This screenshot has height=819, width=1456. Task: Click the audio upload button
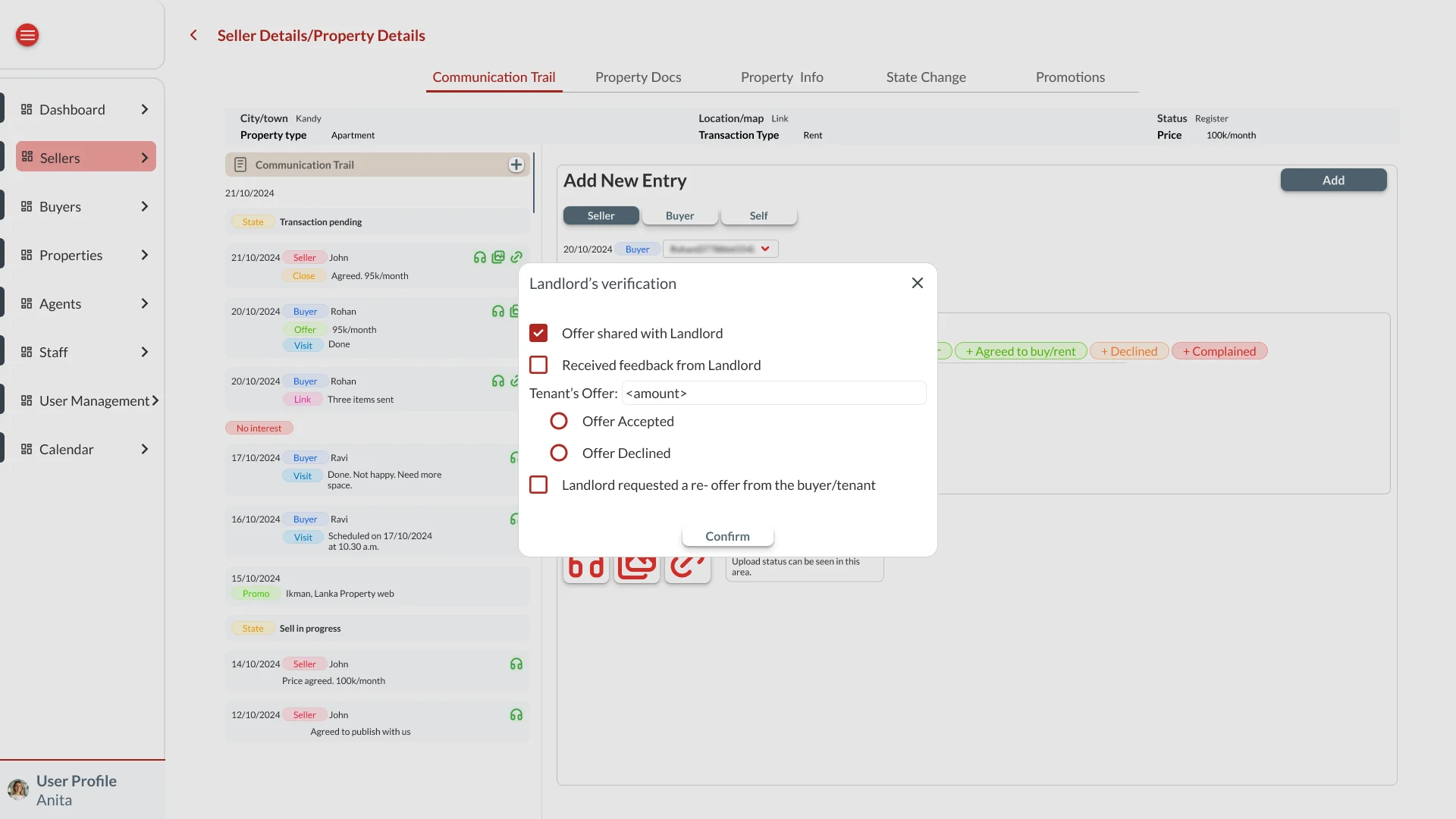(586, 569)
